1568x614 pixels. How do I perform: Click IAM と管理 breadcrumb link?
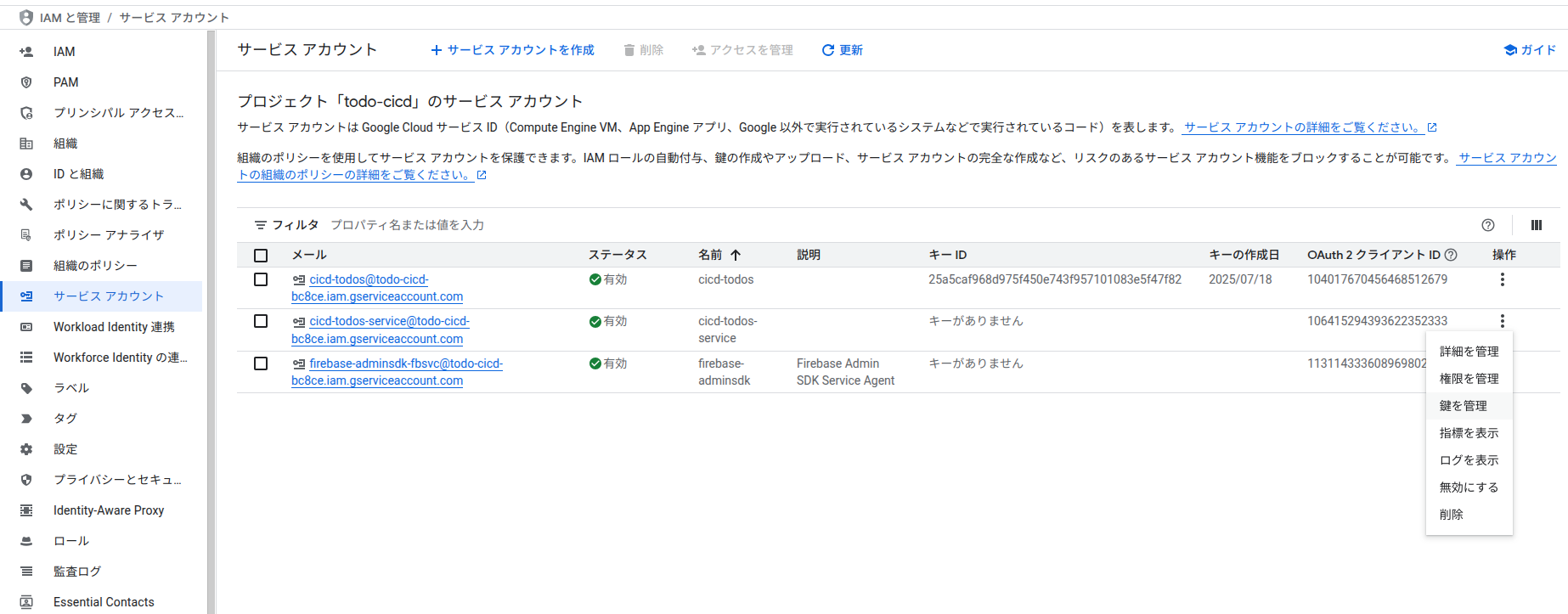(x=70, y=18)
